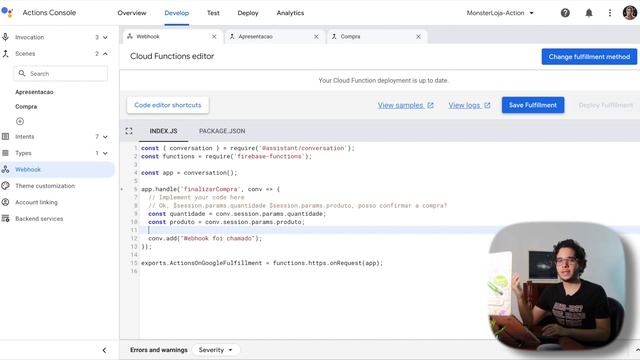Screen dimensions: 640x360
Task: Click the magnifier icon in Search box
Action: pos(22,73)
